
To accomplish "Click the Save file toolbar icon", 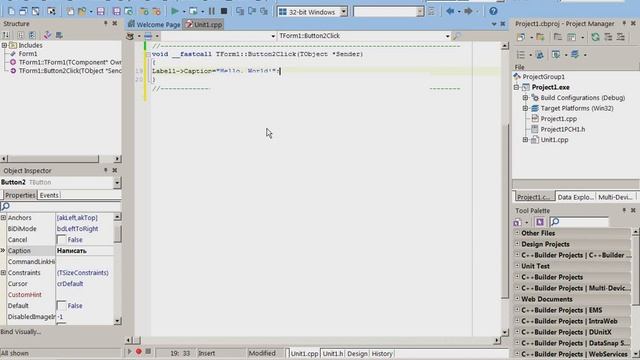I will pyautogui.click(x=100, y=11).
